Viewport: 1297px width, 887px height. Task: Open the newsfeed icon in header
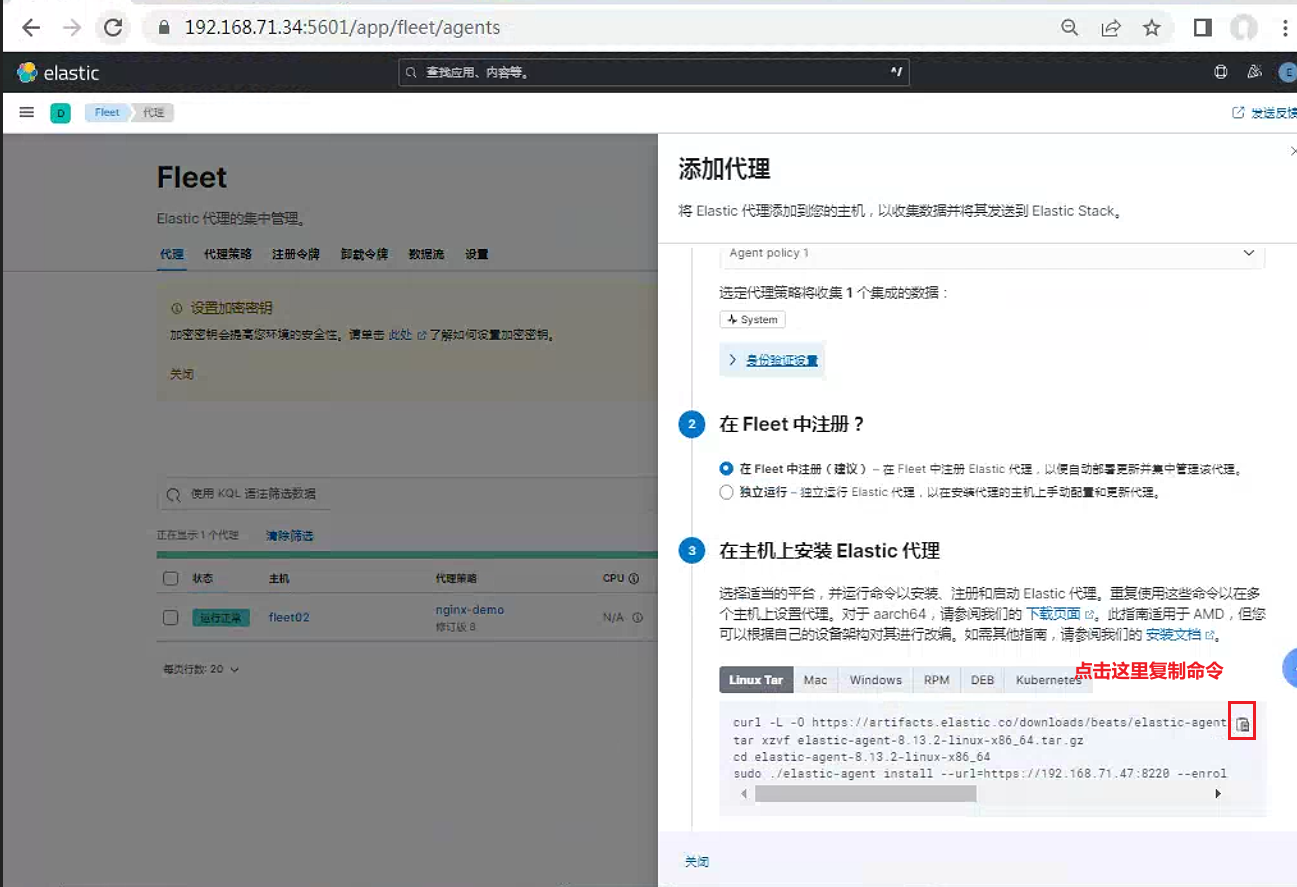coord(1254,72)
